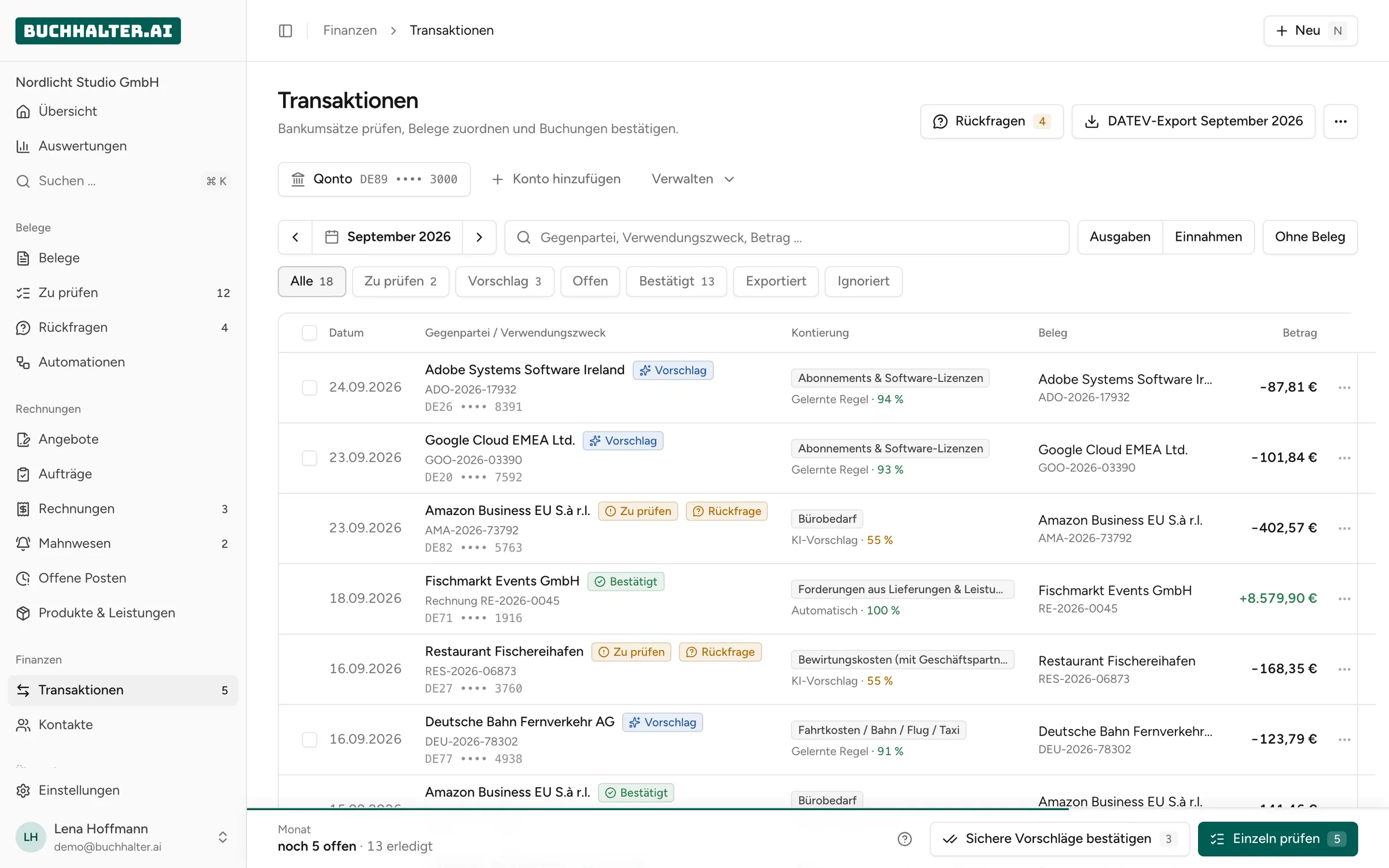The image size is (1389, 868).
Task: Filter by Ohne Beleg
Action: point(1310,237)
